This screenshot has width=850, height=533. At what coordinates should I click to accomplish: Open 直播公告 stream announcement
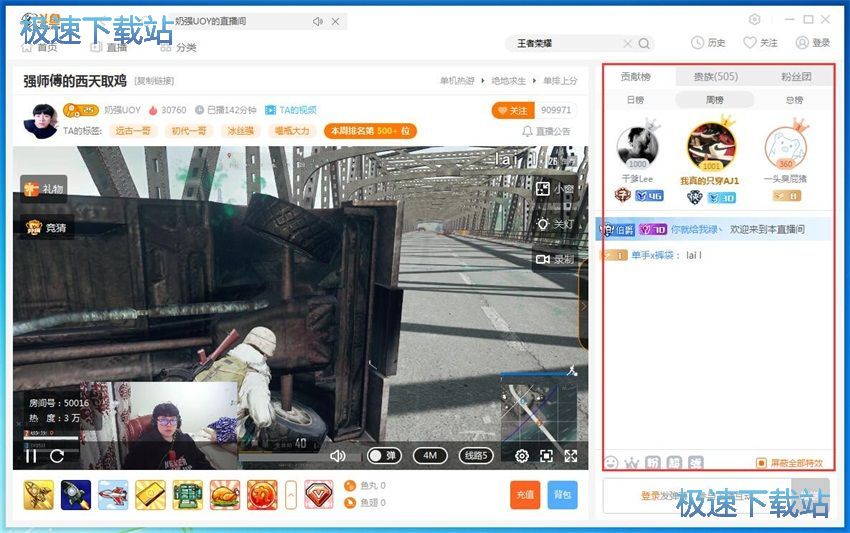tap(546, 131)
